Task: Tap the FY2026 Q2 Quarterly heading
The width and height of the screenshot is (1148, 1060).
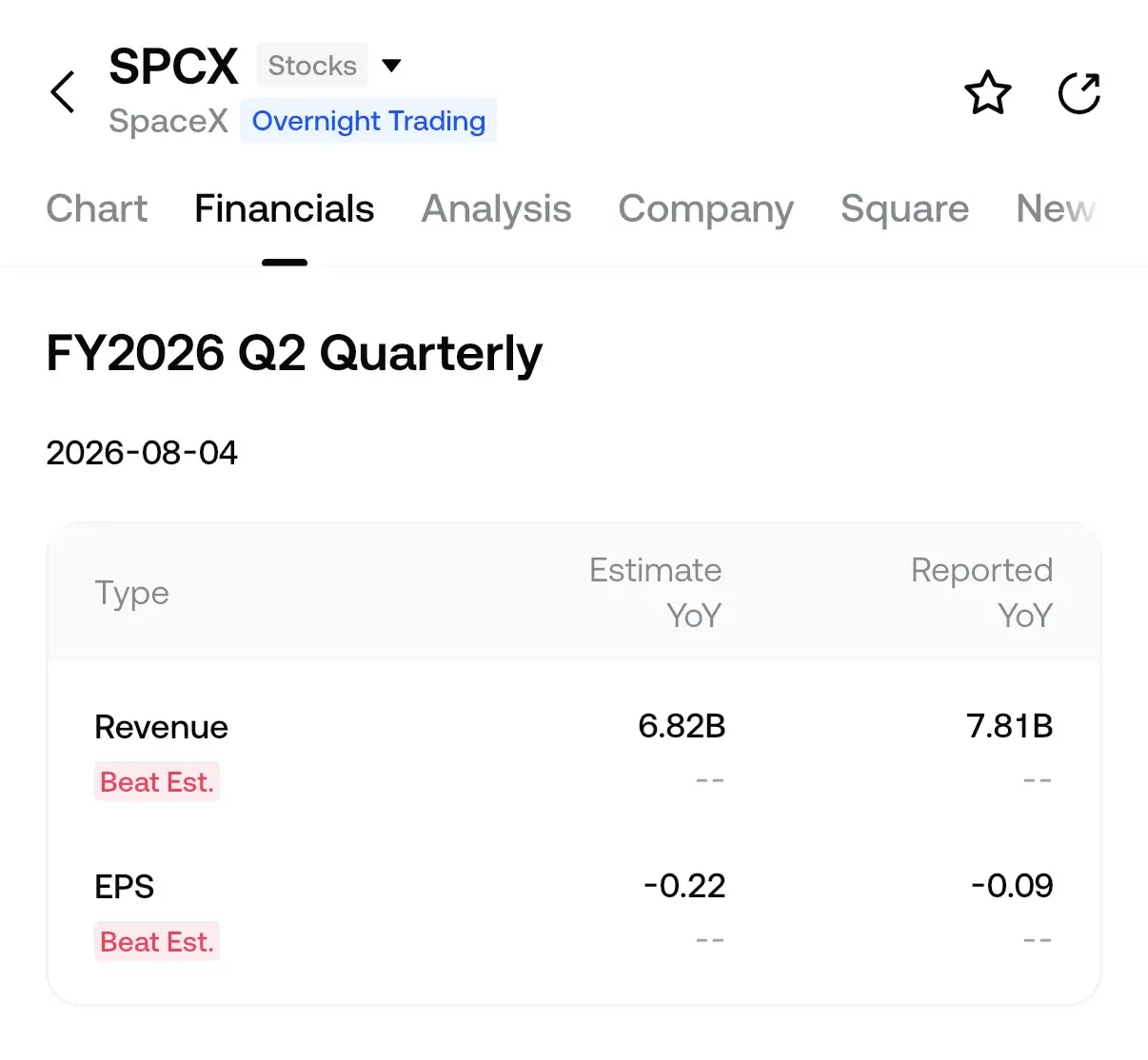Action: point(294,354)
